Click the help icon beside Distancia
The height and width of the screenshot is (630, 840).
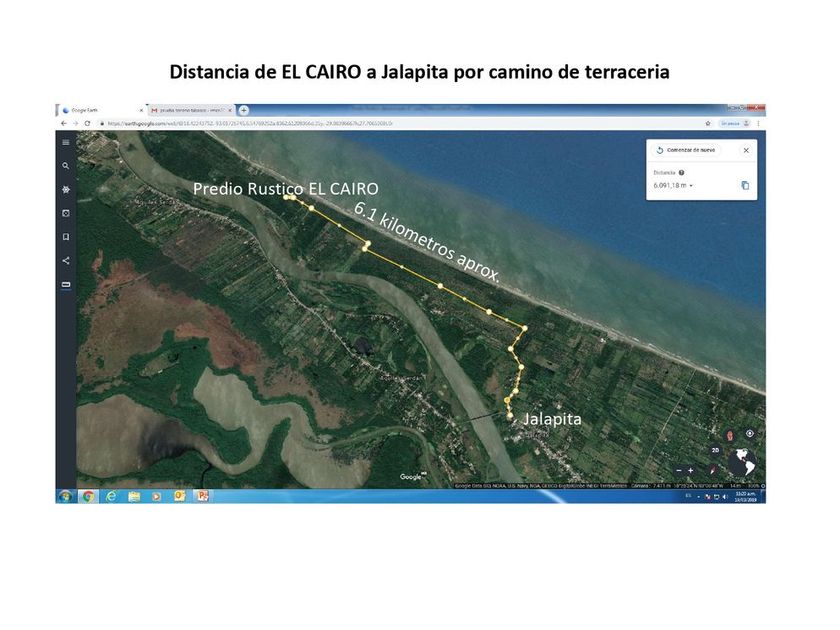tap(682, 172)
